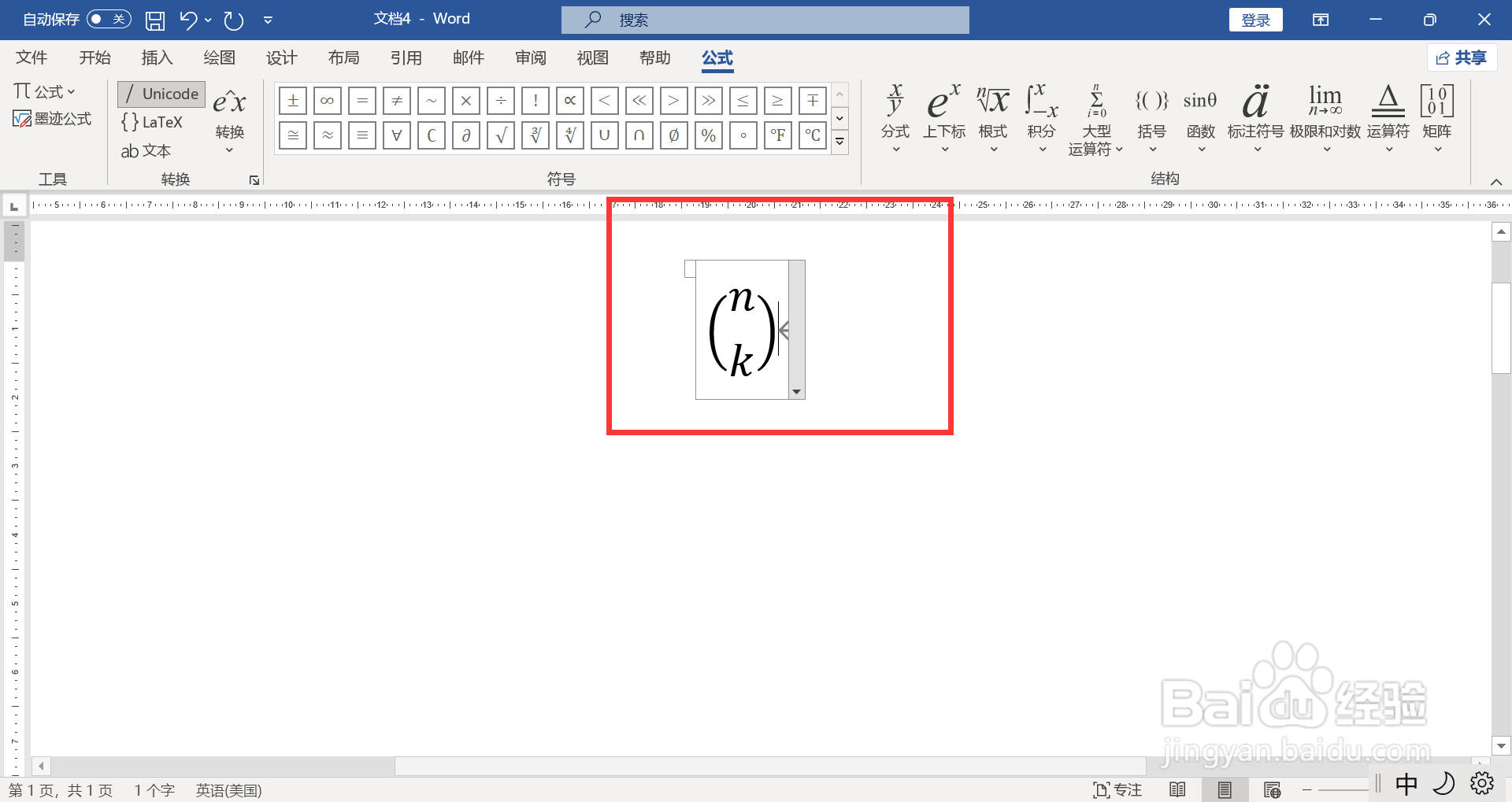Click the 登录 sign-in button

1255,20
